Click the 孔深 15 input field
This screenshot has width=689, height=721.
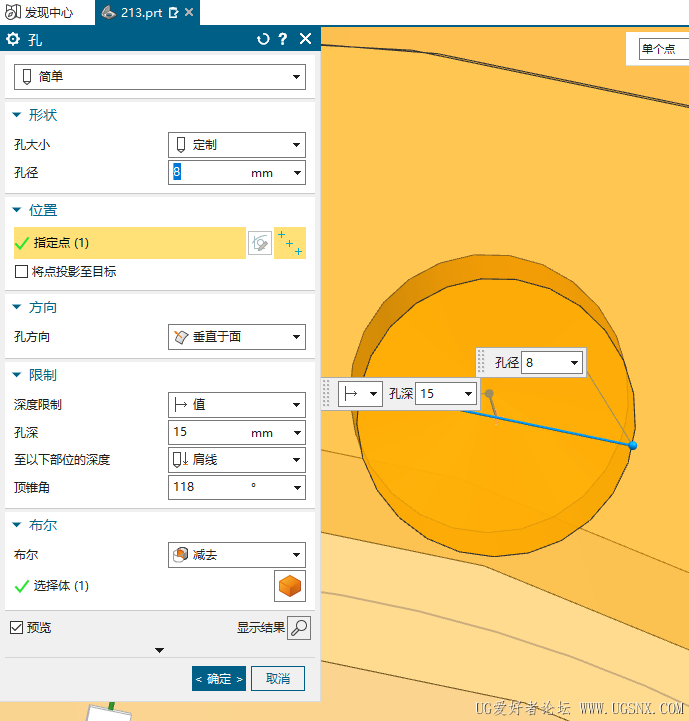[207, 432]
